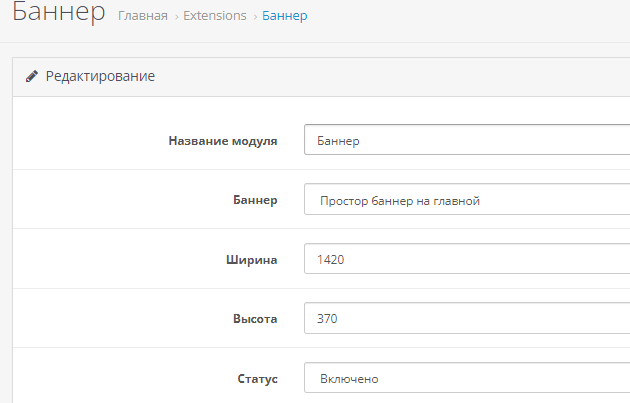The width and height of the screenshot is (630, 403).
Task: Click into the Ширина field with 1420
Action: pyautogui.click(x=466, y=260)
